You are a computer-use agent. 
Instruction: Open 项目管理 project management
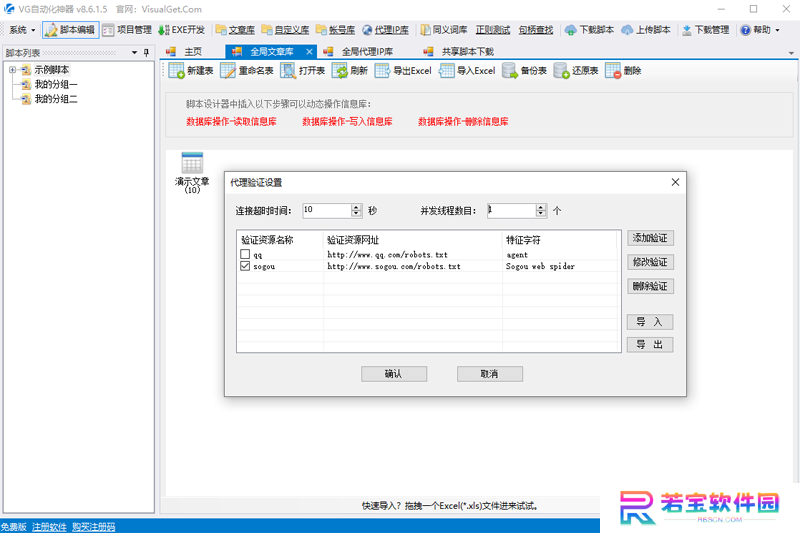[x=127, y=30]
